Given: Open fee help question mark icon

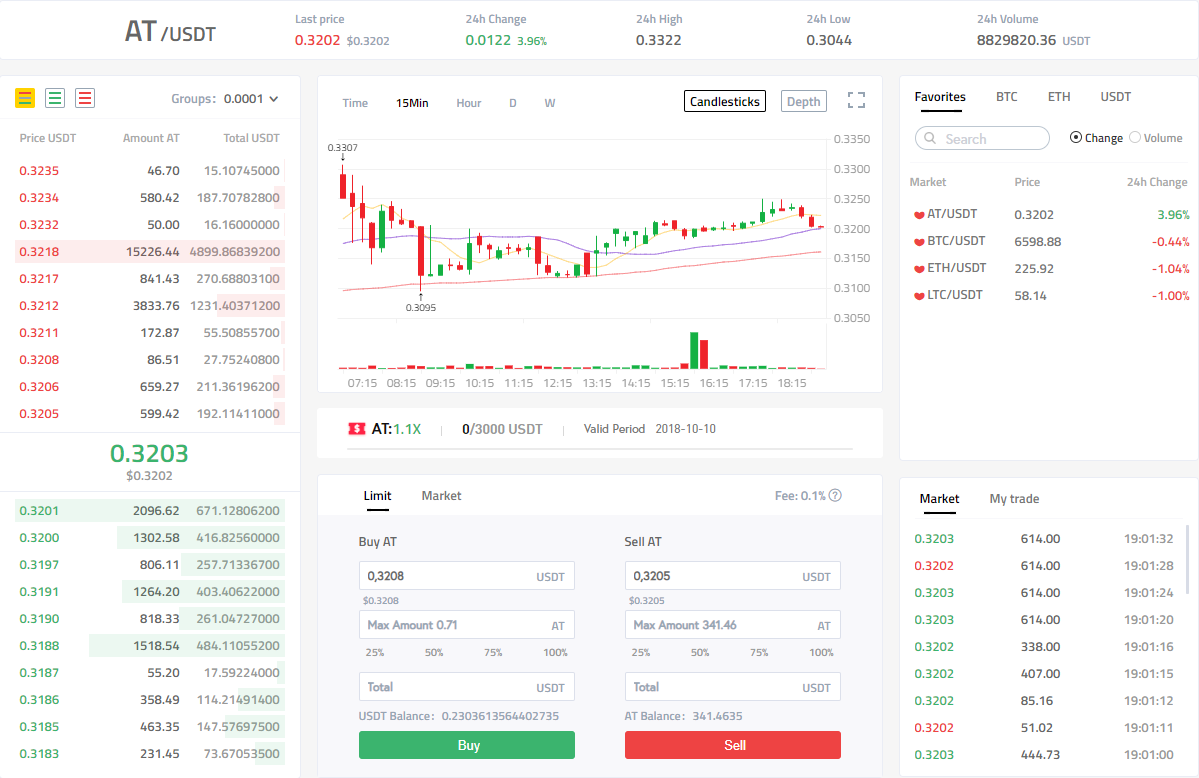Looking at the screenshot, I should 835,495.
